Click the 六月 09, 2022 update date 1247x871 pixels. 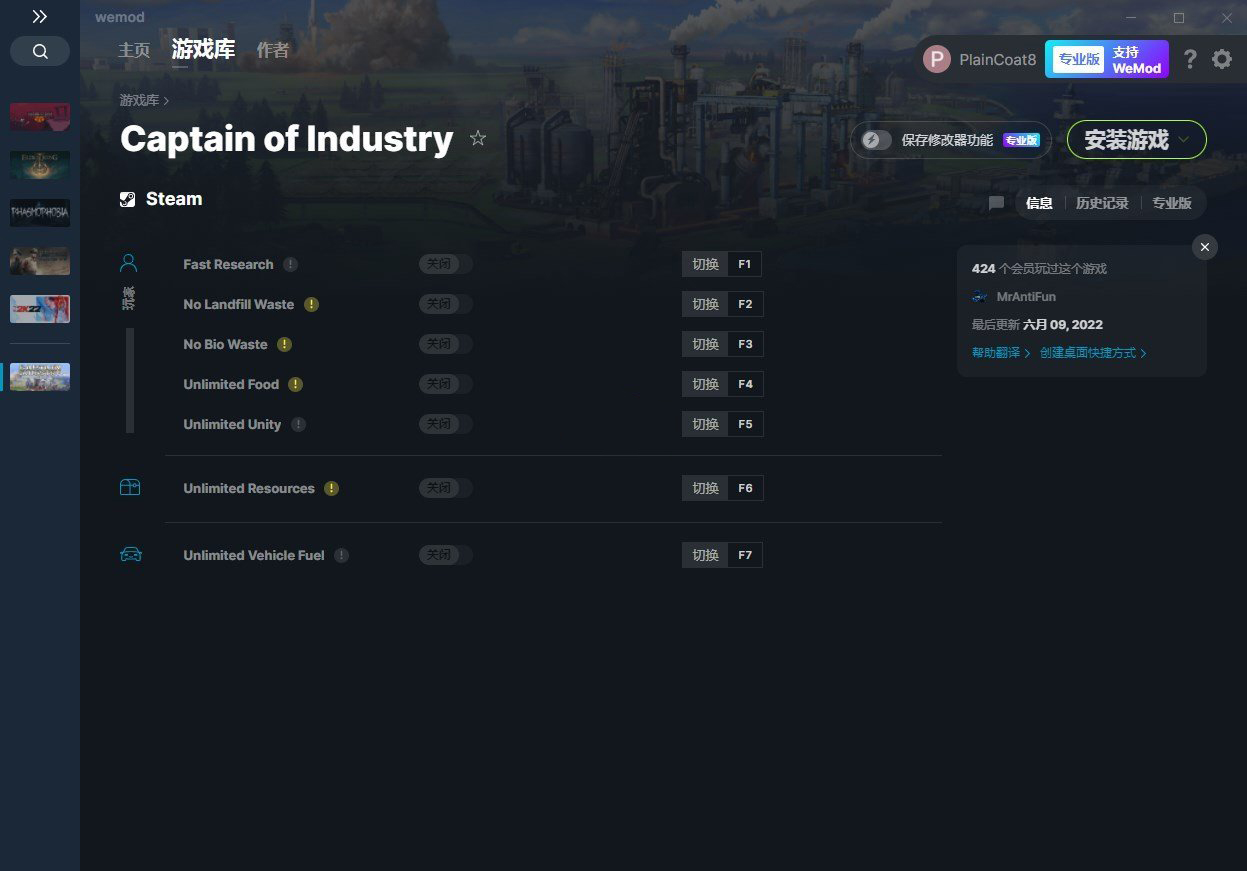point(1063,325)
